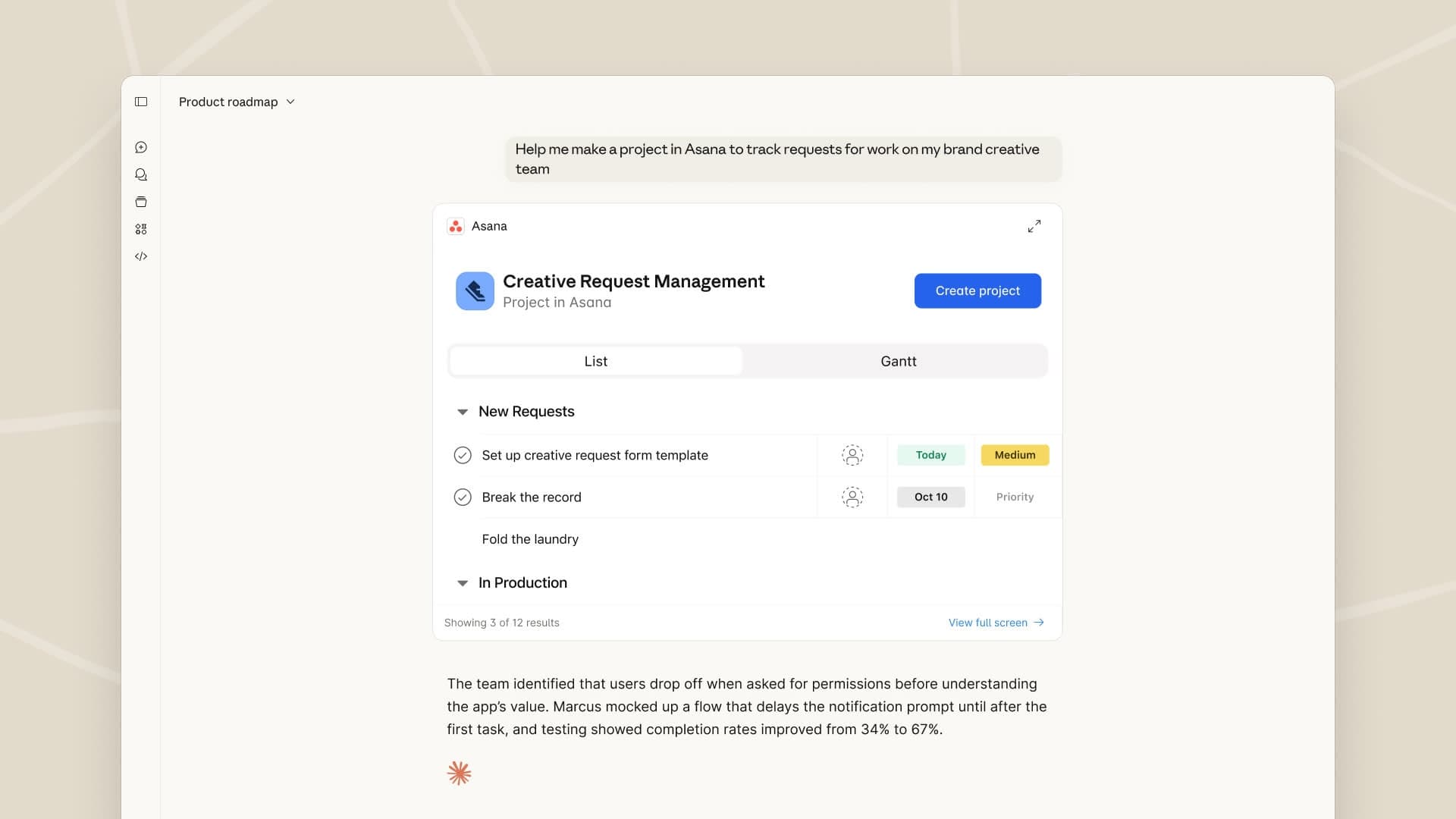Switch to the Gantt view tab
Screen dimensions: 1456x819
pos(898,361)
